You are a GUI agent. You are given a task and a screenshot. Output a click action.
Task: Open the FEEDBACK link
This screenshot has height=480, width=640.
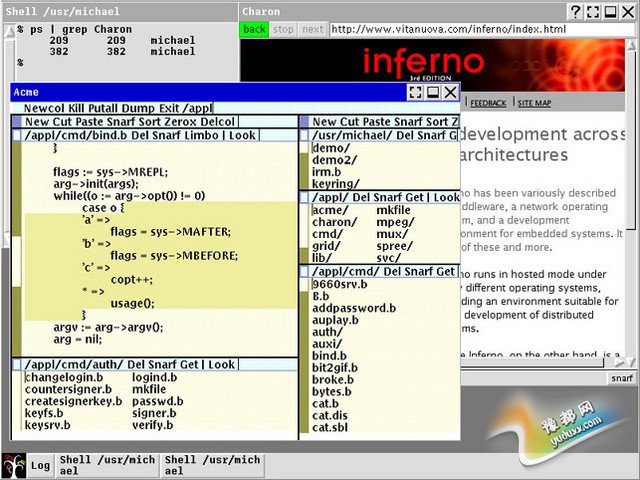[x=488, y=103]
